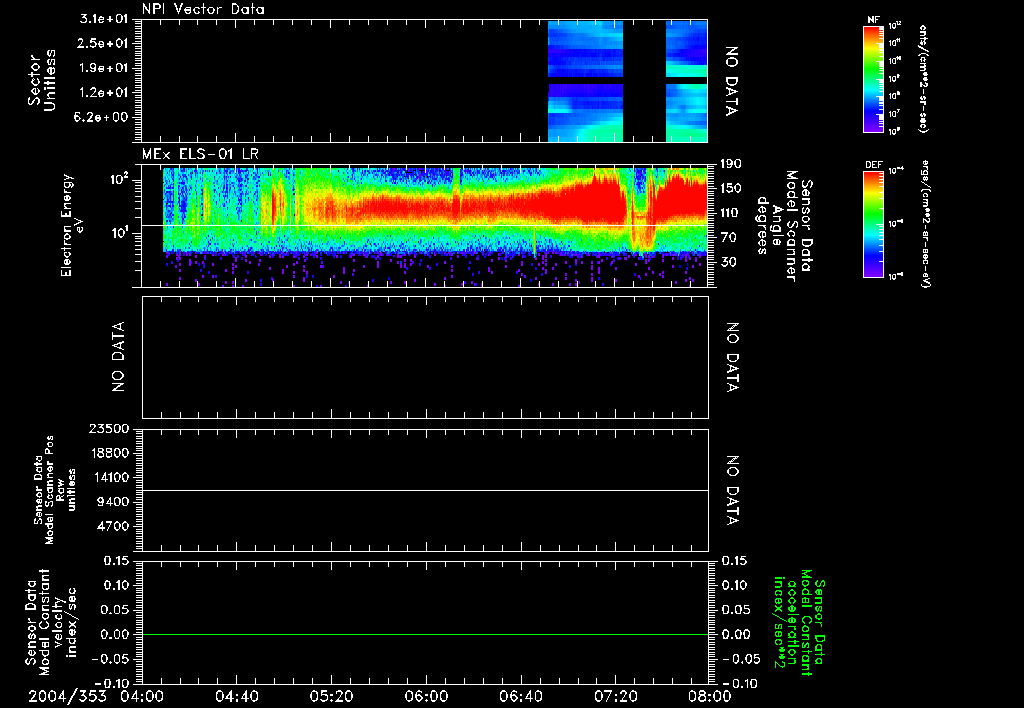Viewport: 1024px width, 708px height.
Task: Click the 70 degrees tick label
Action: tap(728, 238)
